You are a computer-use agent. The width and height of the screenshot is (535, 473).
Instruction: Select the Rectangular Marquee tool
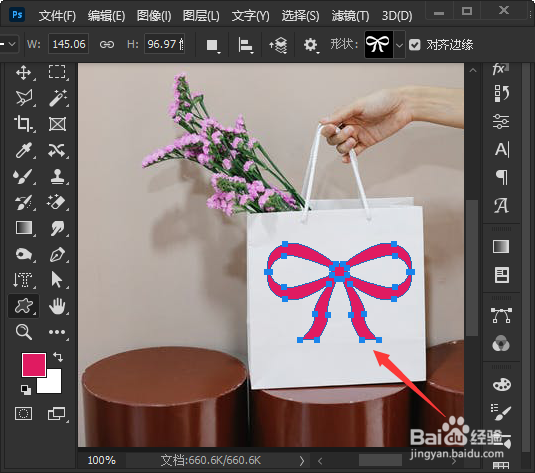[57, 72]
